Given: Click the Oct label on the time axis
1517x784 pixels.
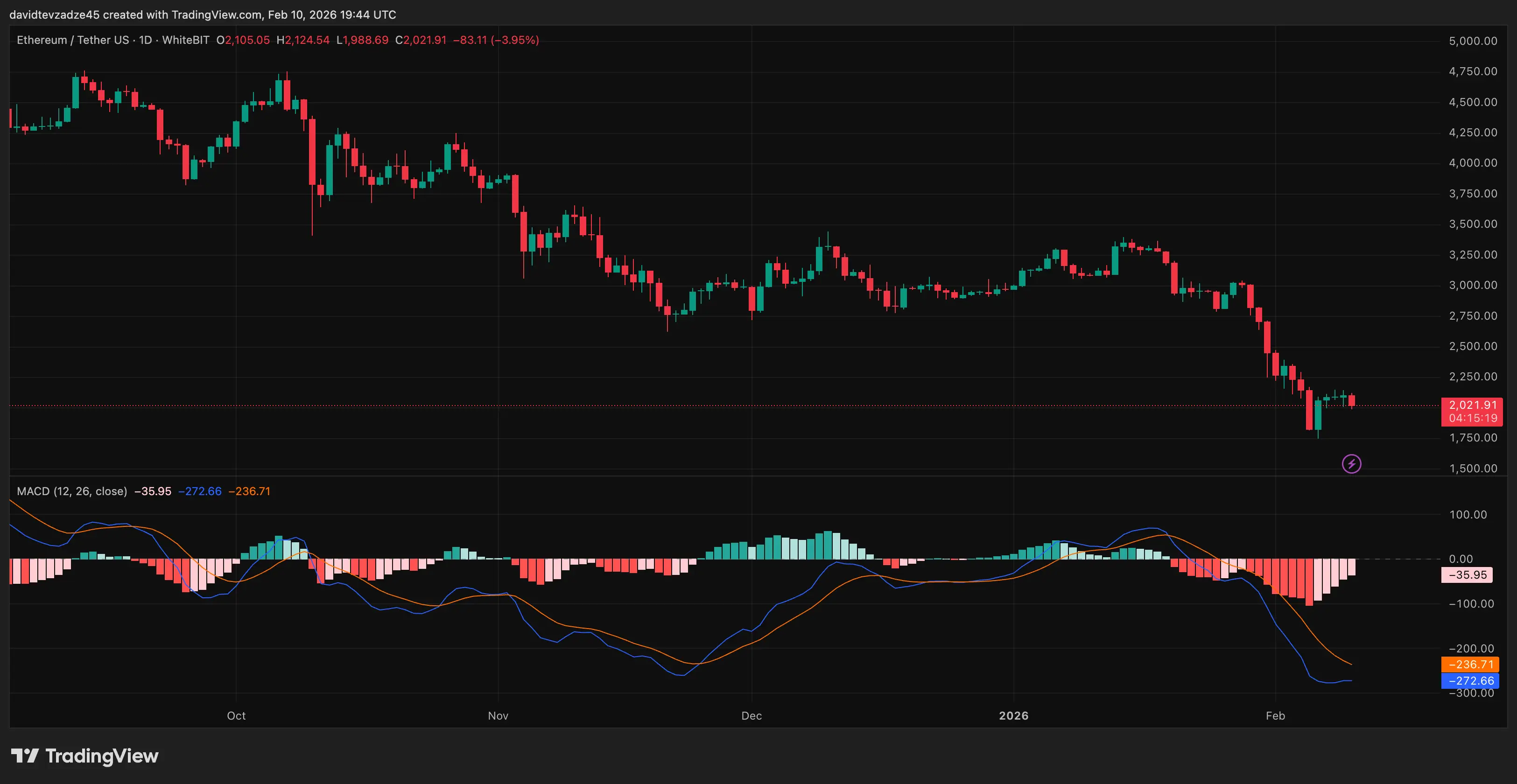Looking at the screenshot, I should [x=236, y=716].
